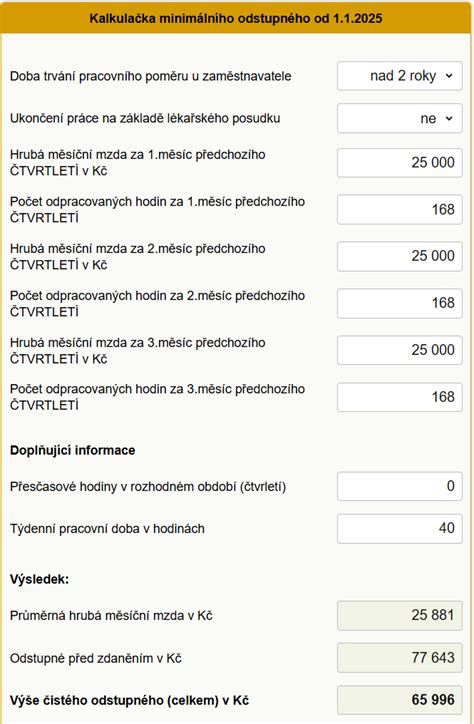Select the Průměrná hrubá měsíční mzda result field
The width and height of the screenshot is (474, 724).
(x=400, y=615)
